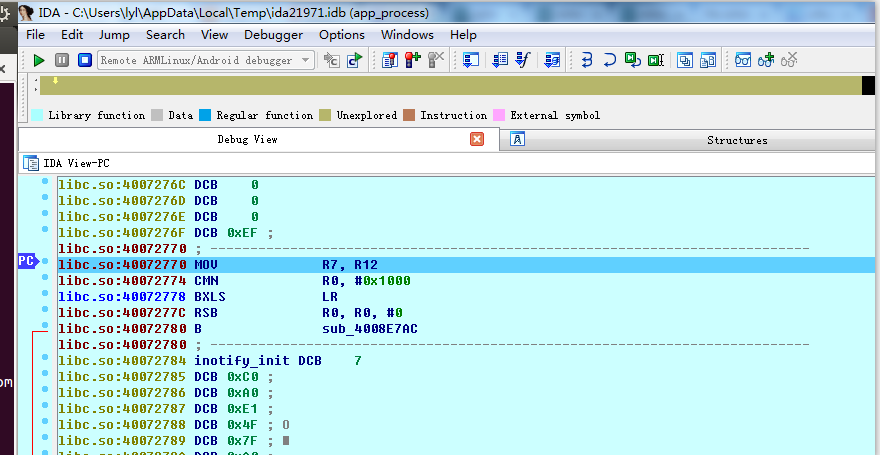Click the sub_4008E7AC branch target

coord(370,329)
